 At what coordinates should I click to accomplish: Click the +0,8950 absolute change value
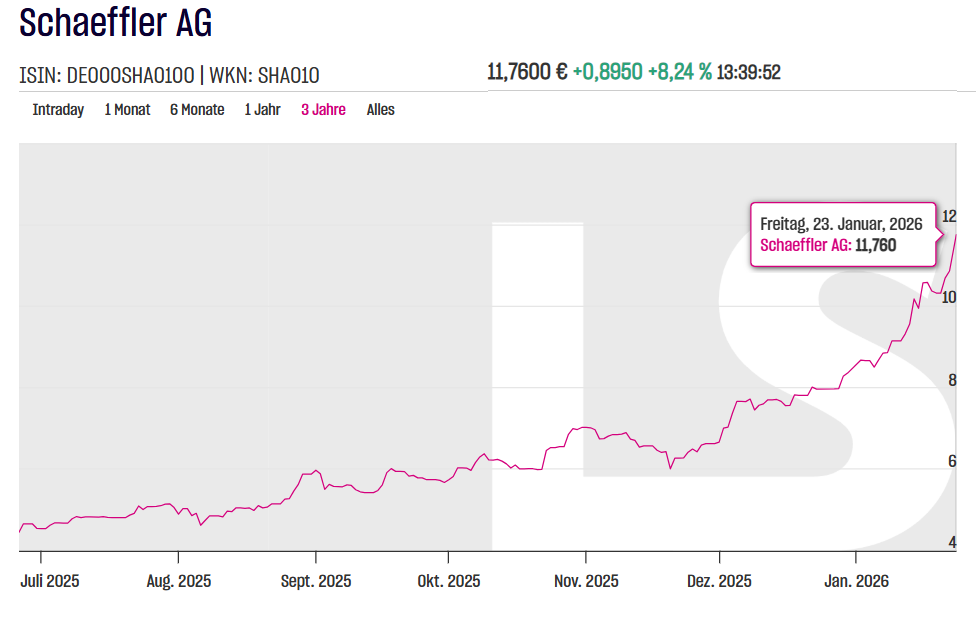click(607, 72)
